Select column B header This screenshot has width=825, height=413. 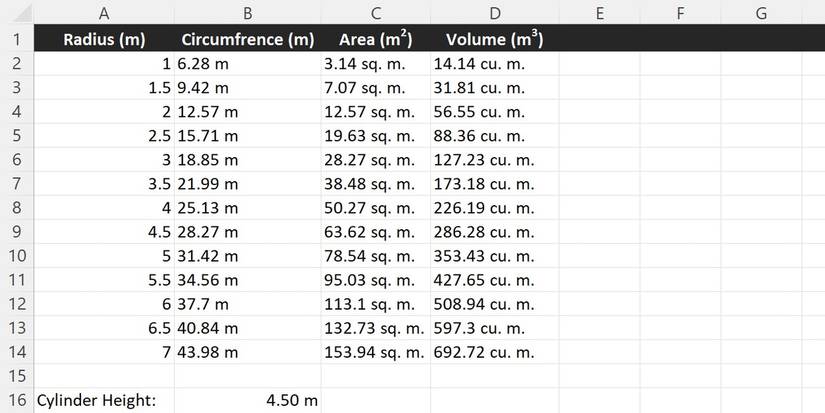coord(248,13)
